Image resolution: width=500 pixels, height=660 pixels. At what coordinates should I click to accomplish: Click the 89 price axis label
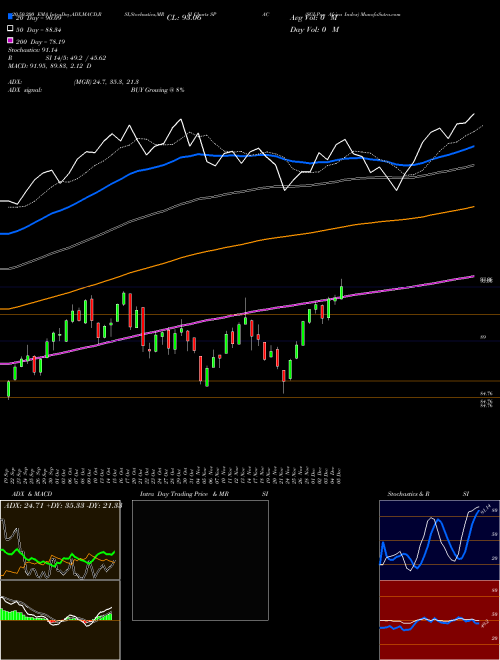pos(483,337)
